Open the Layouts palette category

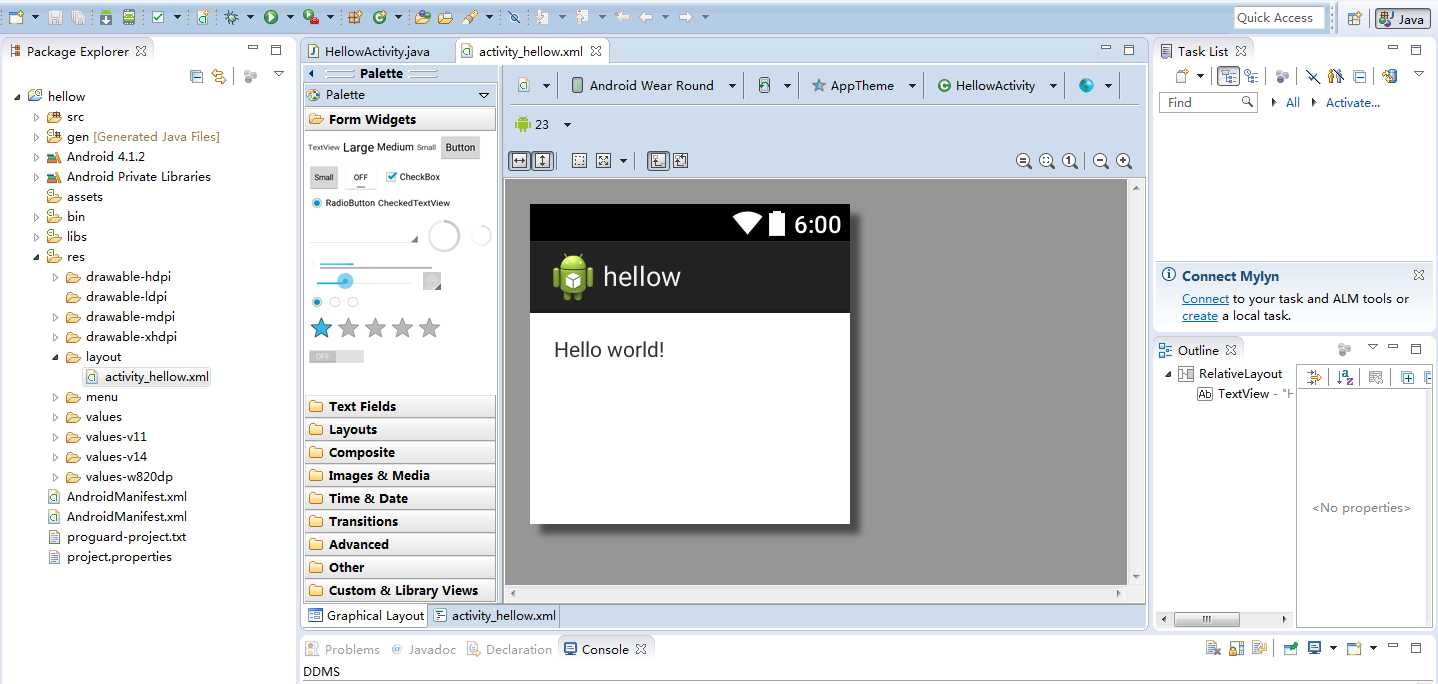pyautogui.click(x=399, y=430)
